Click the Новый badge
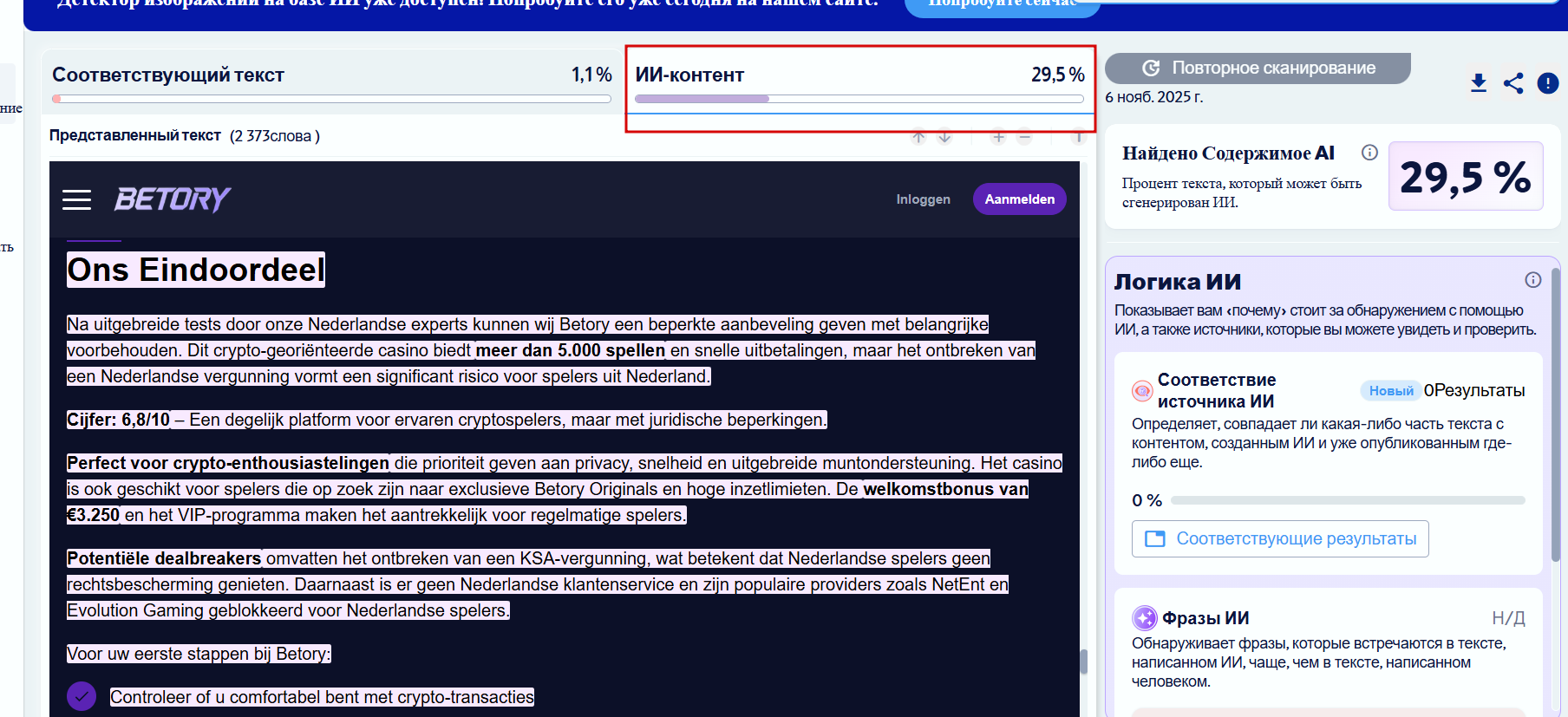 coord(1391,391)
